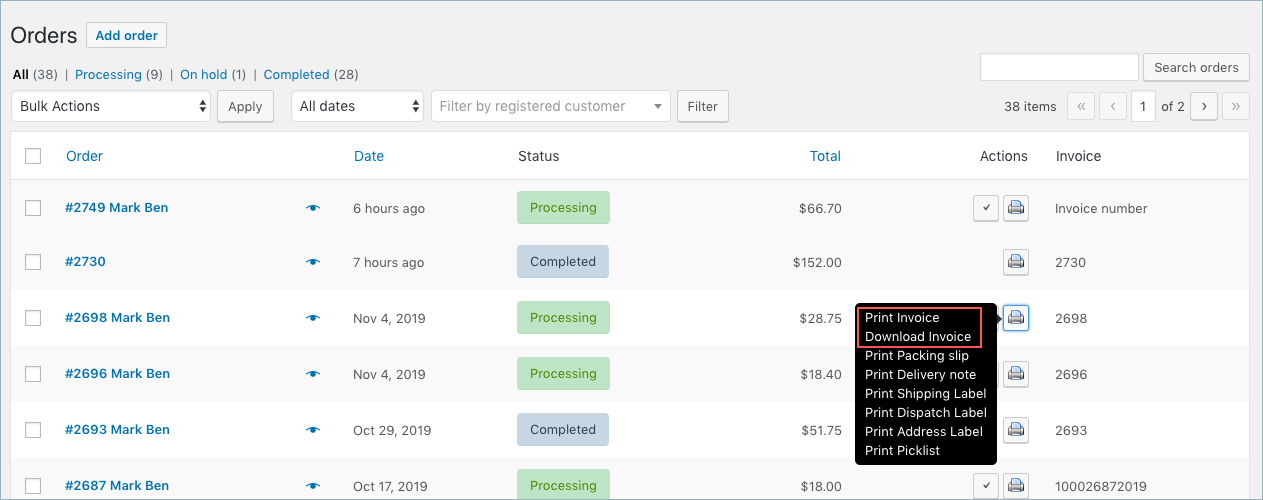Screen dimensions: 1263x500
Task: Open order #2749 Mark Ben
Action: [117, 208]
